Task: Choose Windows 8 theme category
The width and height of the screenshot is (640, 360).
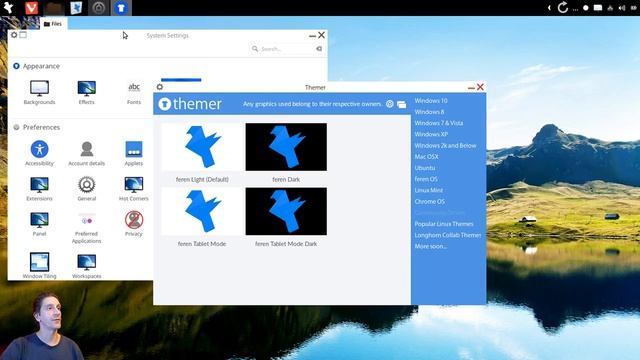Action: click(429, 112)
